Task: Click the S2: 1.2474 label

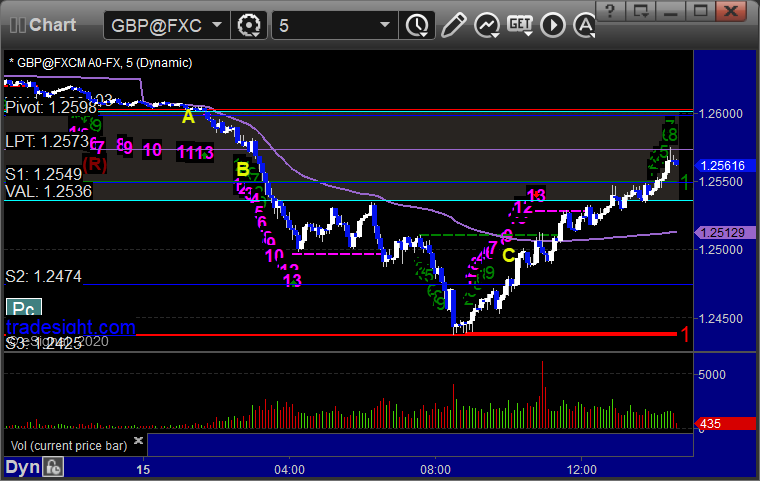Action: point(44,276)
